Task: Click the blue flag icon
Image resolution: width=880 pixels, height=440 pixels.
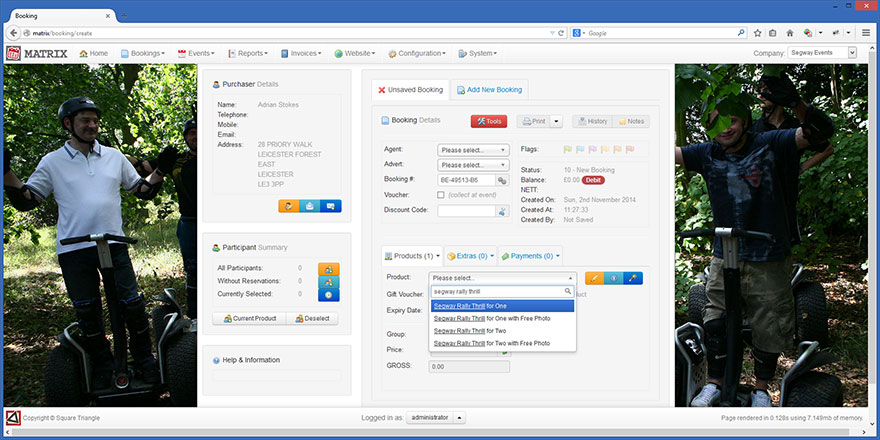Action: (580, 149)
